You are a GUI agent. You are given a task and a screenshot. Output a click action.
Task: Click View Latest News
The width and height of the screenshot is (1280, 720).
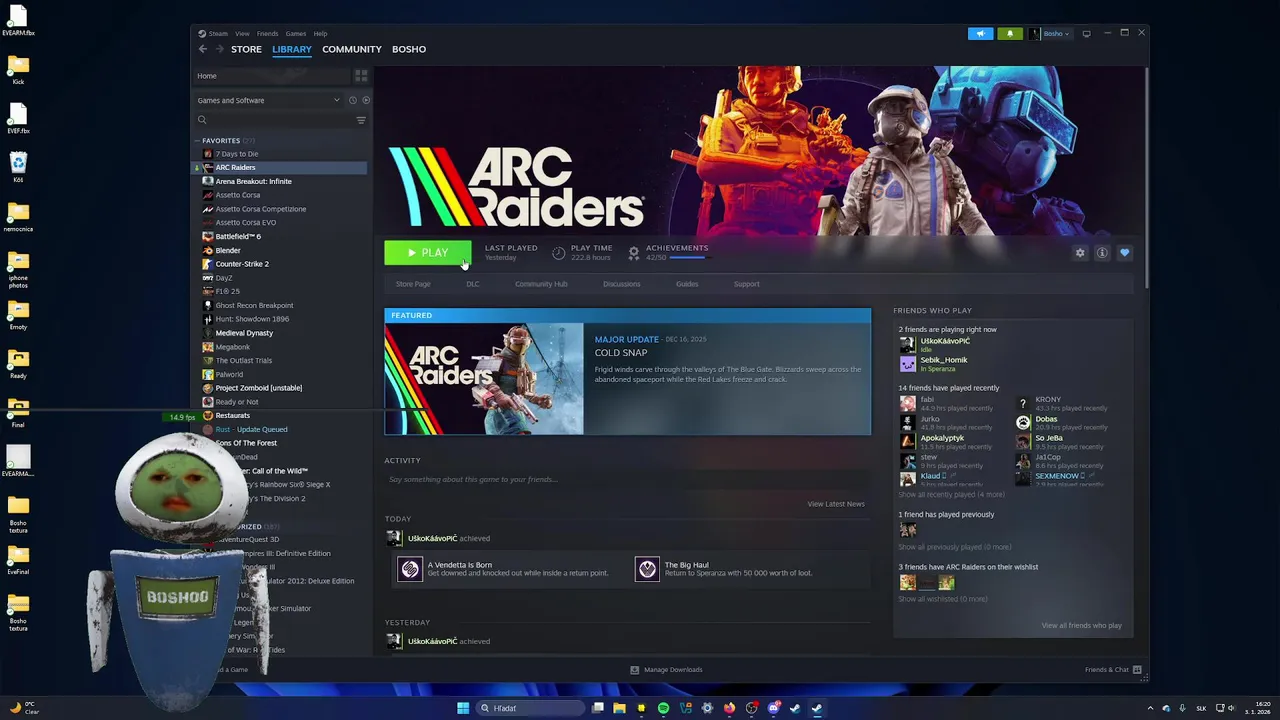[836, 504]
